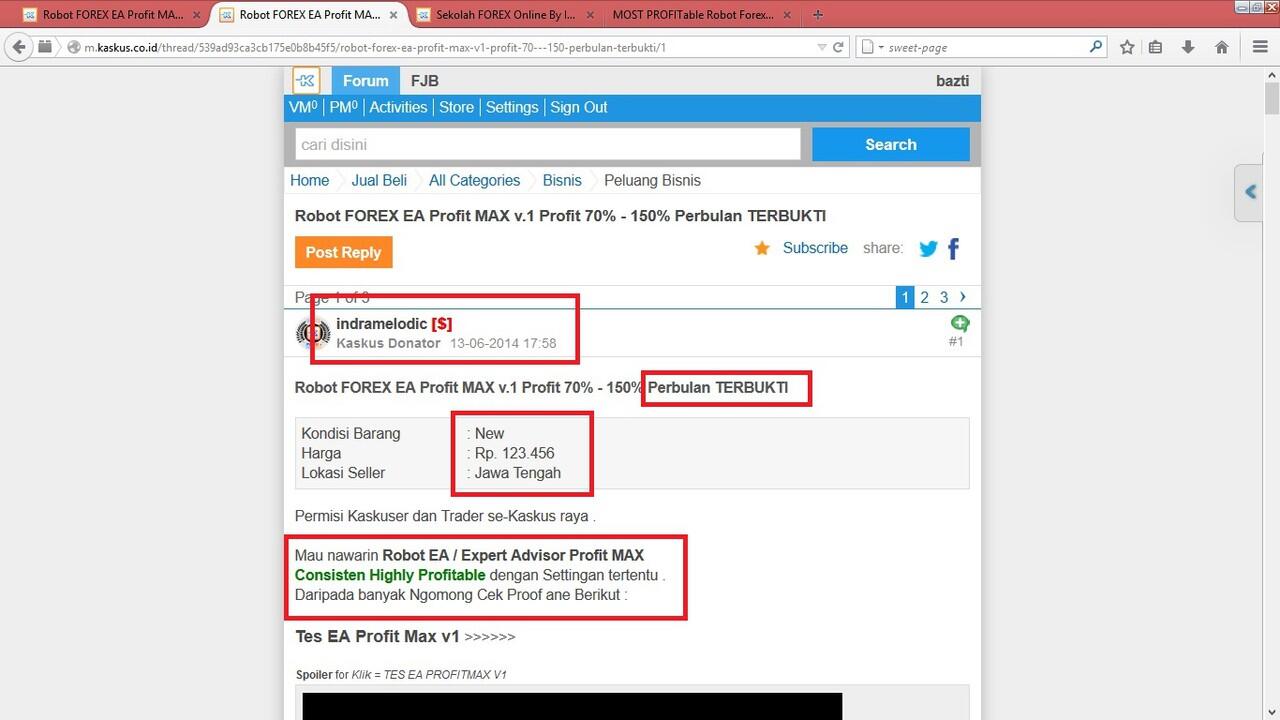
Task: Click the green multi-quote plus icon
Action: pos(959,323)
